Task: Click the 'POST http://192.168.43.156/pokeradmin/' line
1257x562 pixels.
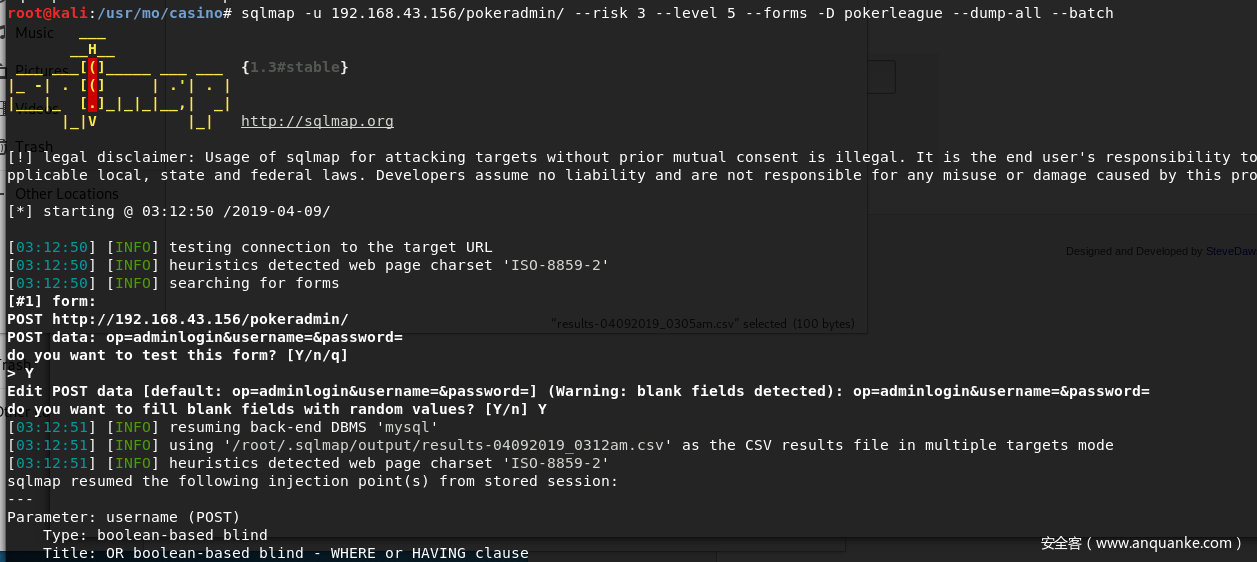Action: (178, 320)
